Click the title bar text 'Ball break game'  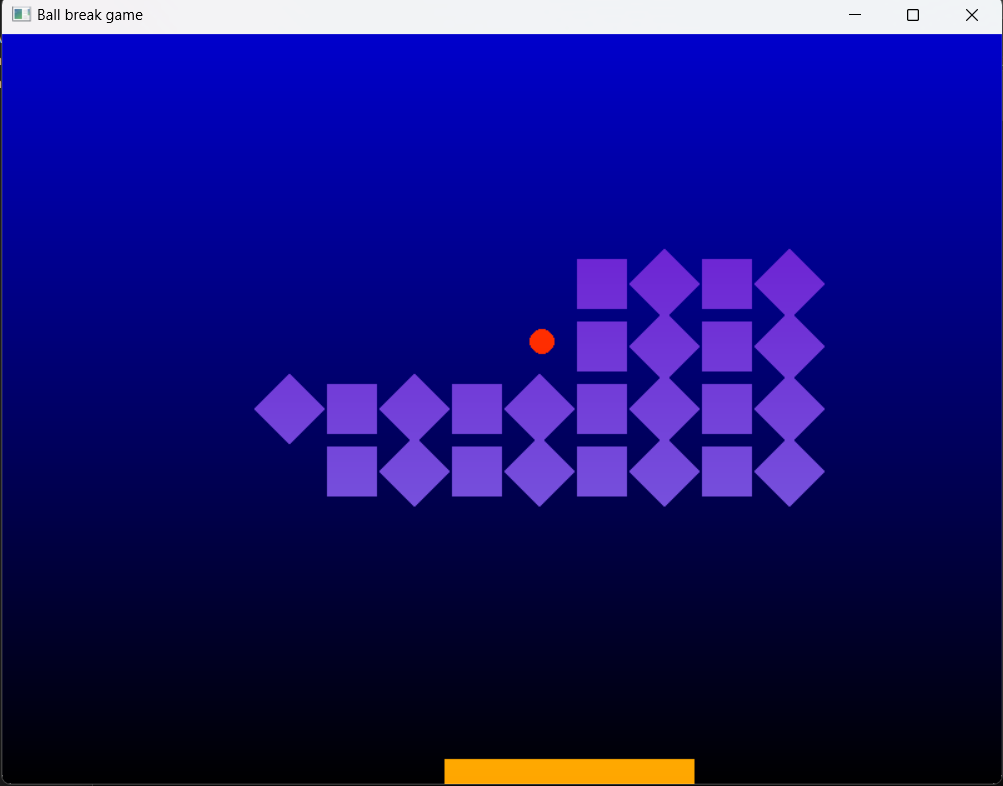[90, 14]
